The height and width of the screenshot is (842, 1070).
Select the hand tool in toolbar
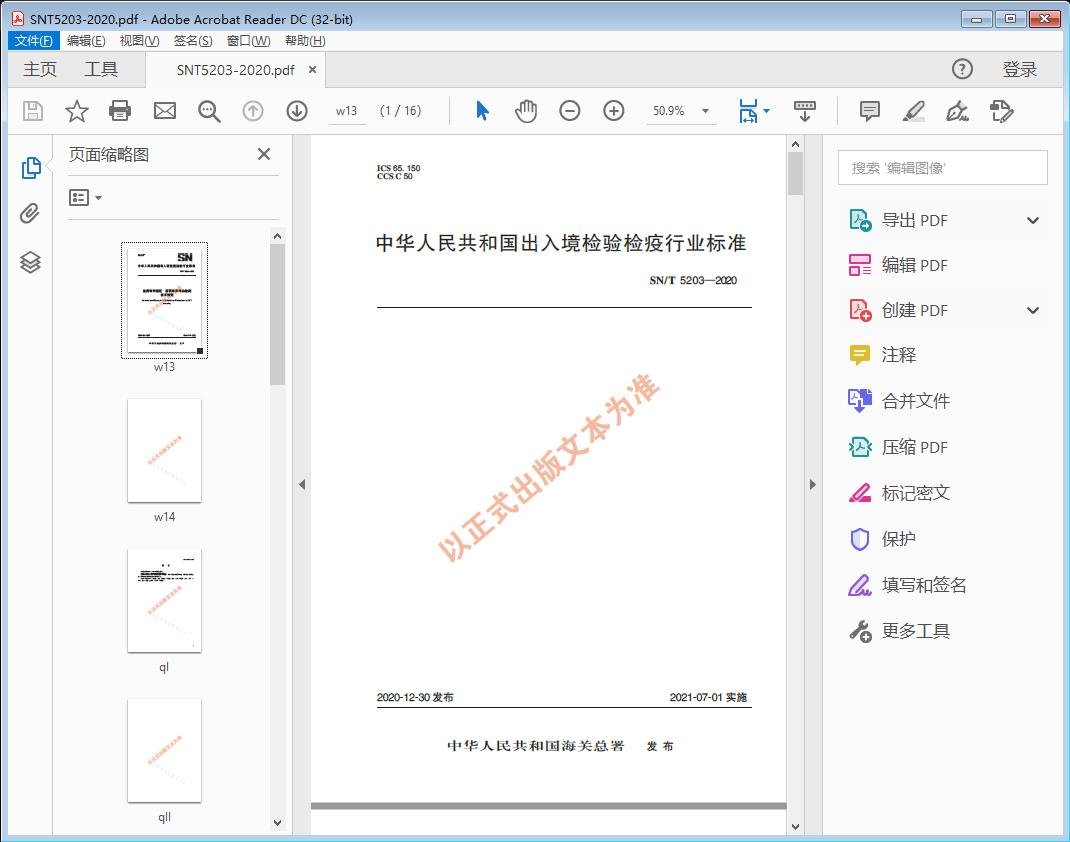tap(525, 111)
